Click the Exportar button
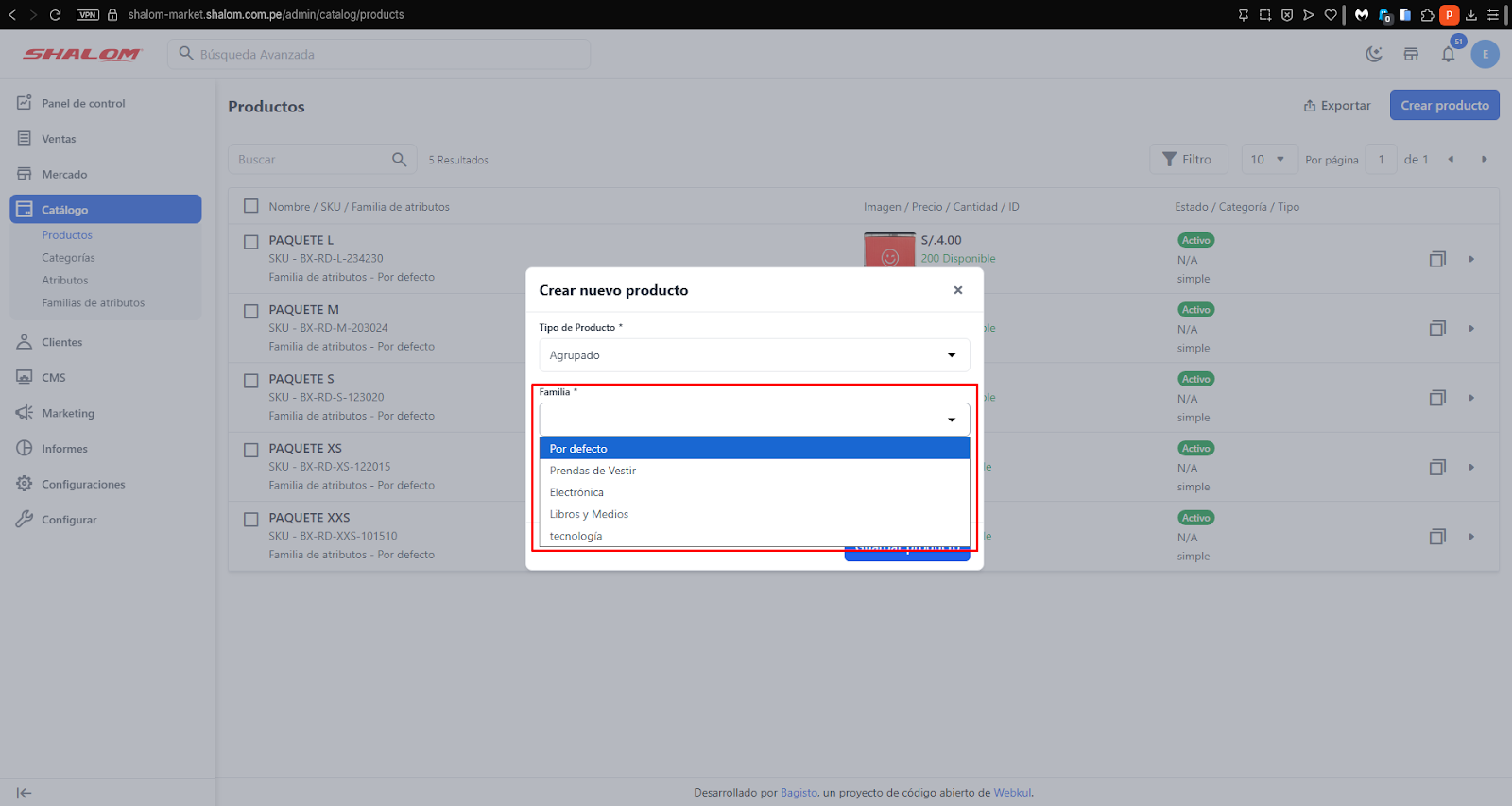This screenshot has height=806, width=1512. [x=1337, y=106]
